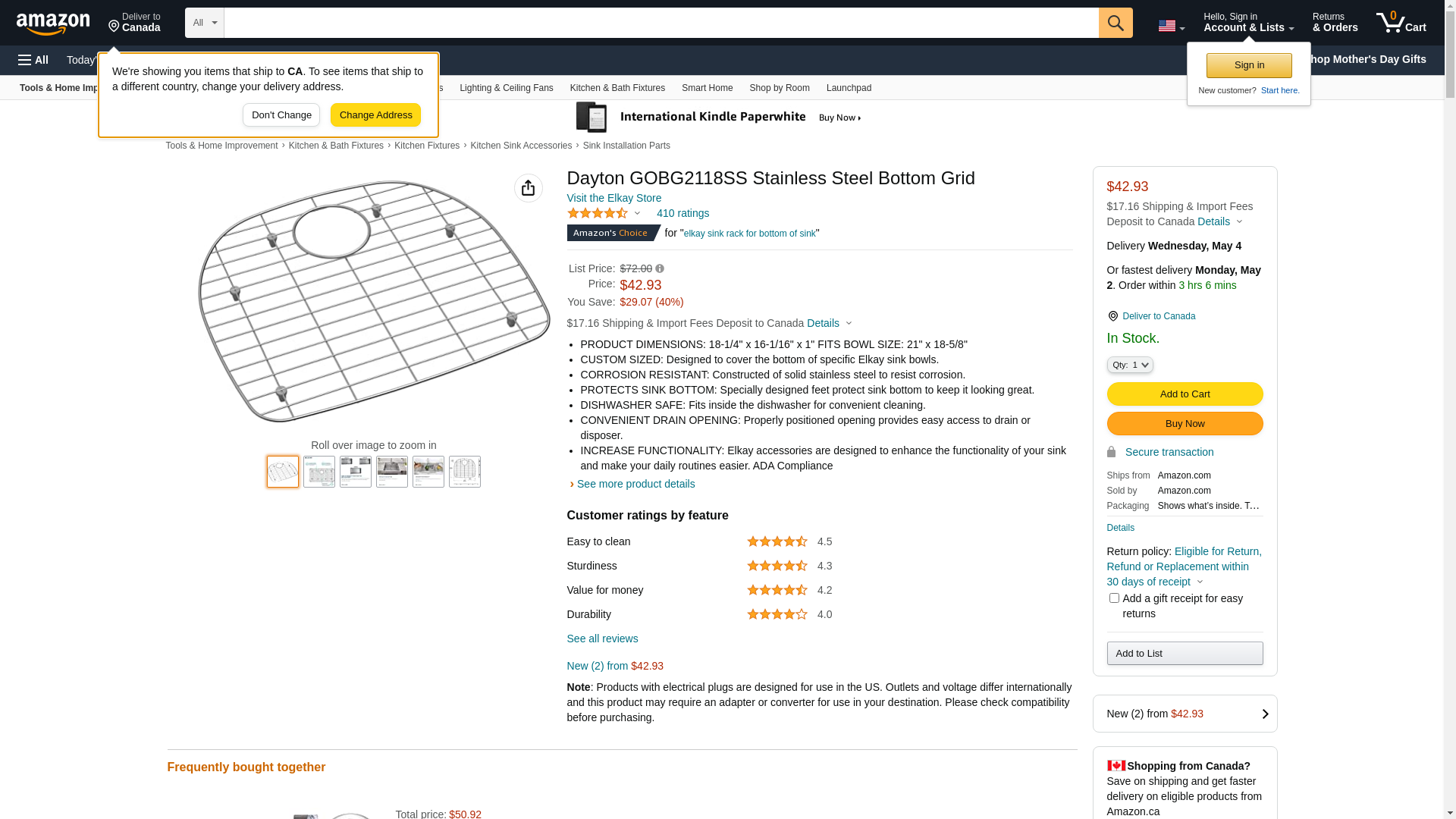This screenshot has width=1456, height=819.
Task: Click the List Price info icon
Action: pos(660,268)
